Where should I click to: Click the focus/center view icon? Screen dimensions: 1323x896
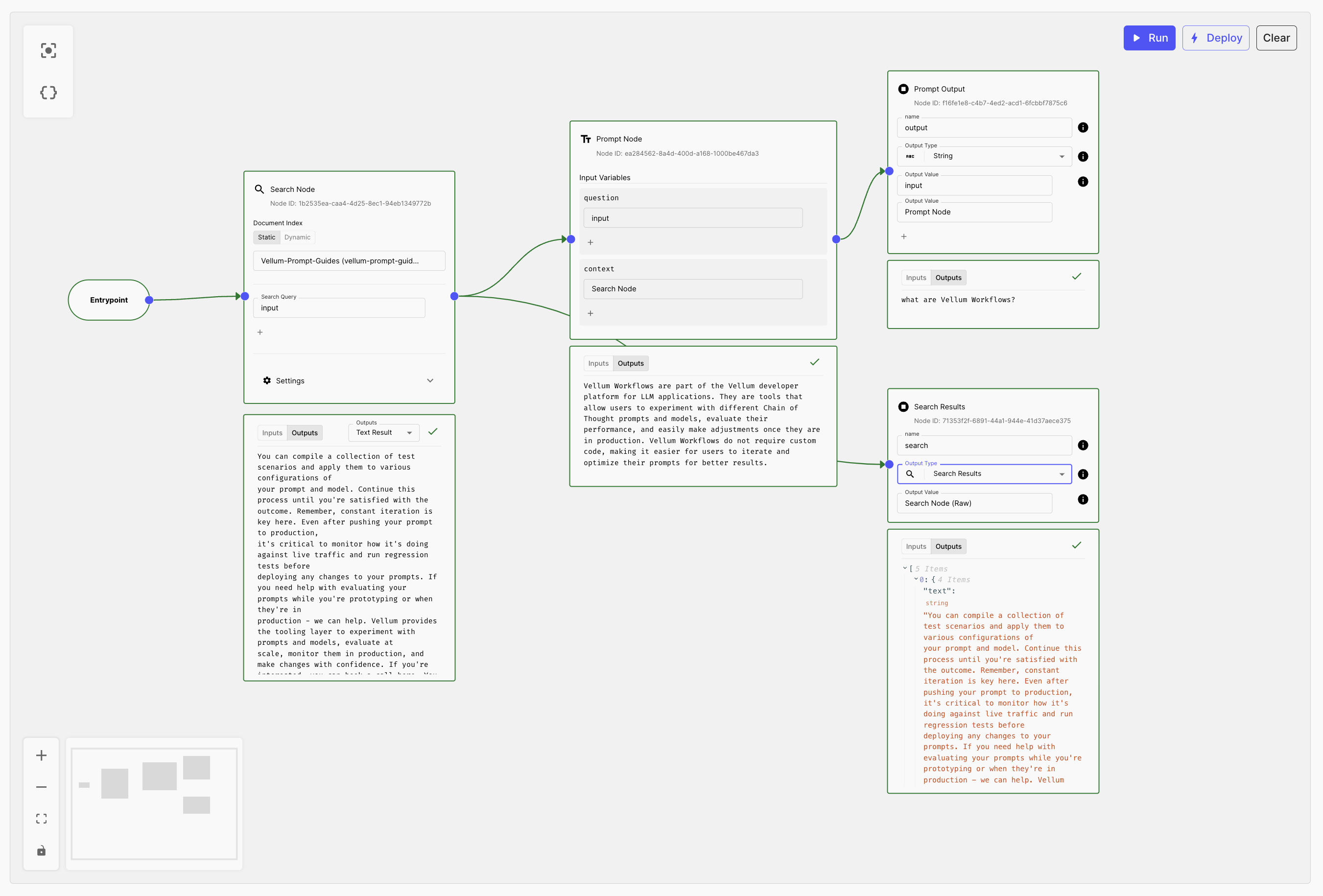point(48,50)
